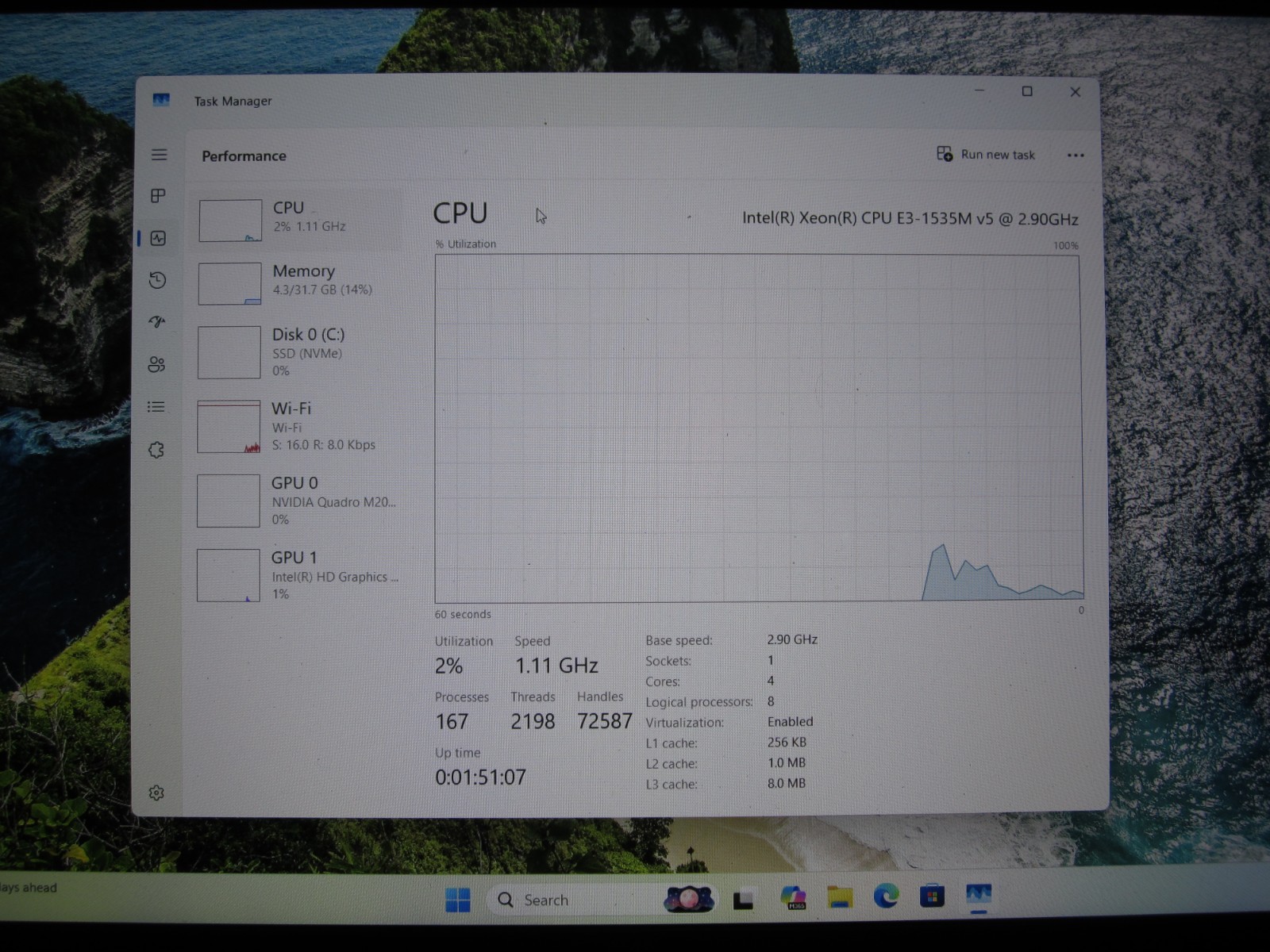This screenshot has width=1270, height=952.
Task: Select the Performance page icon in sidebar
Action: pos(159,238)
